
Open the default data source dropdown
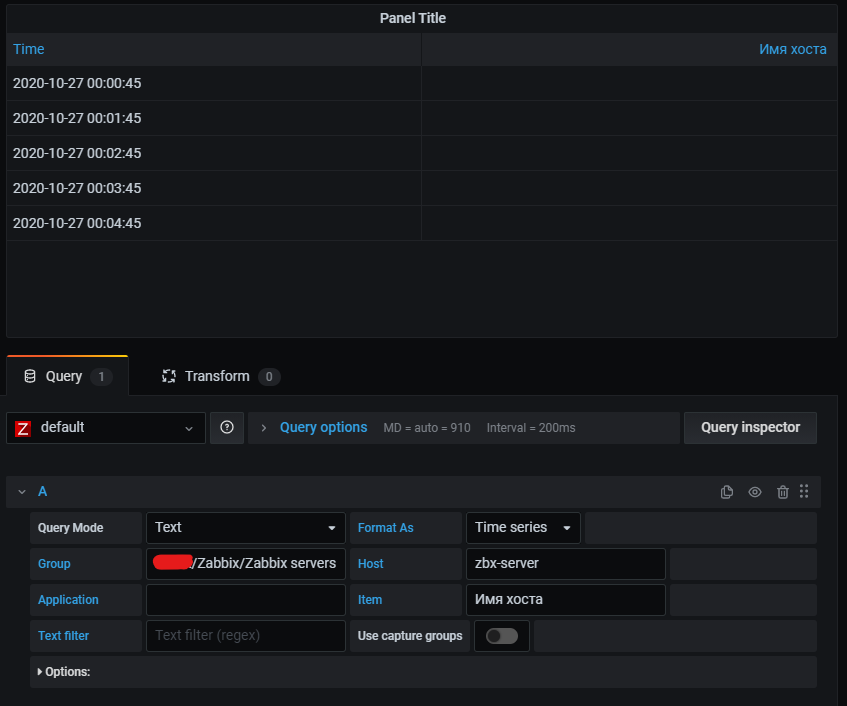106,428
